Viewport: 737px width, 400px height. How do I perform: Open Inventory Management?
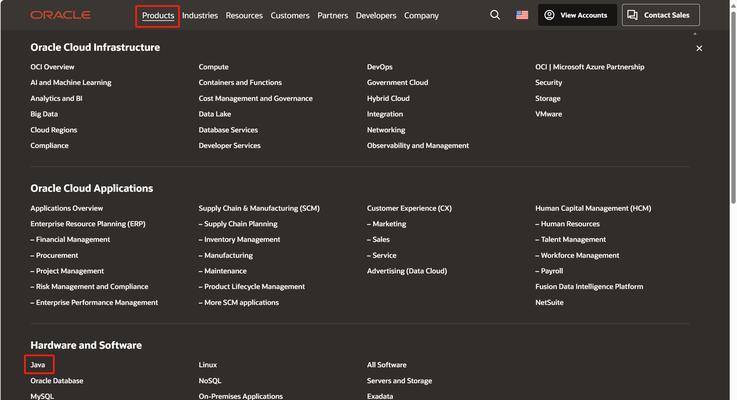pos(239,239)
